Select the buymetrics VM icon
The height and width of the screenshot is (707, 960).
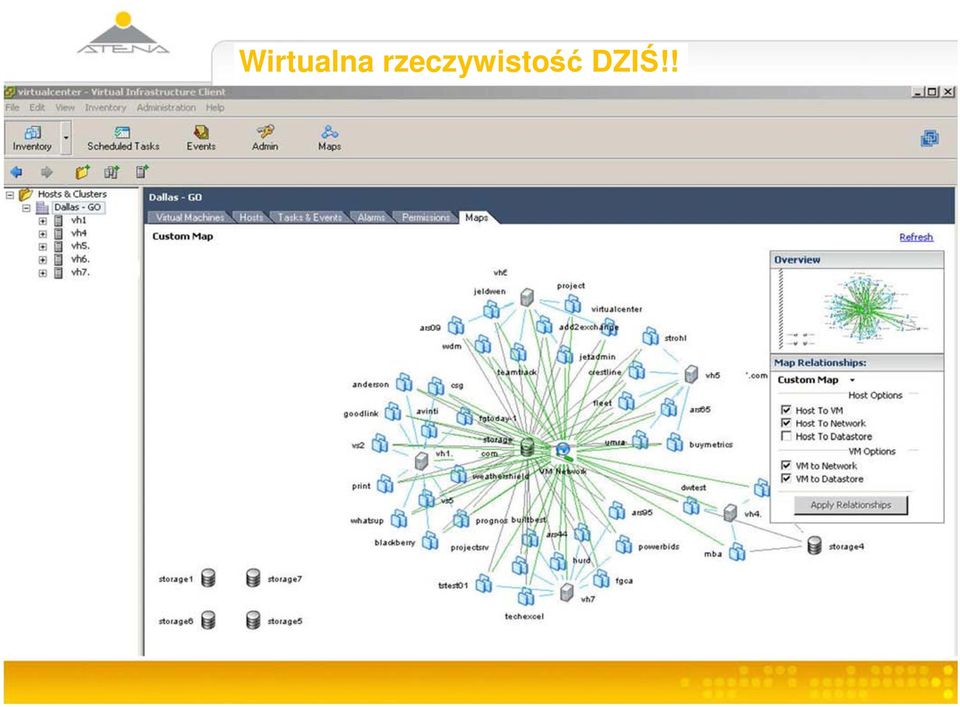[x=675, y=443]
